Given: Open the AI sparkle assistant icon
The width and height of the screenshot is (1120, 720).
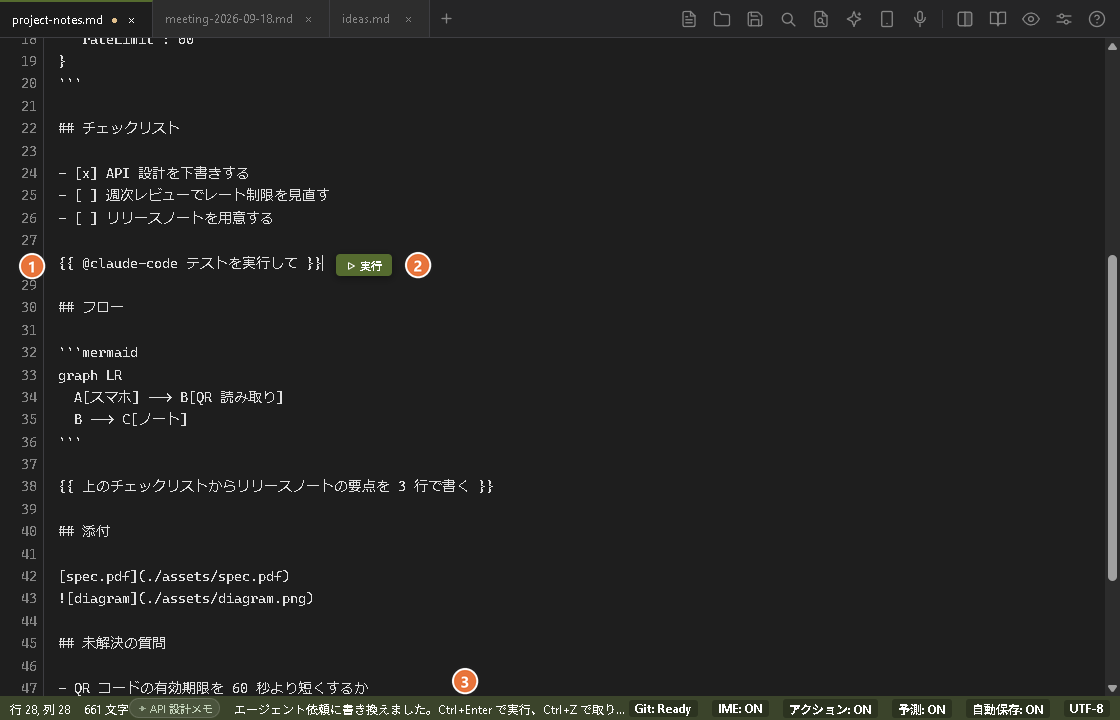Looking at the screenshot, I should tap(854, 19).
